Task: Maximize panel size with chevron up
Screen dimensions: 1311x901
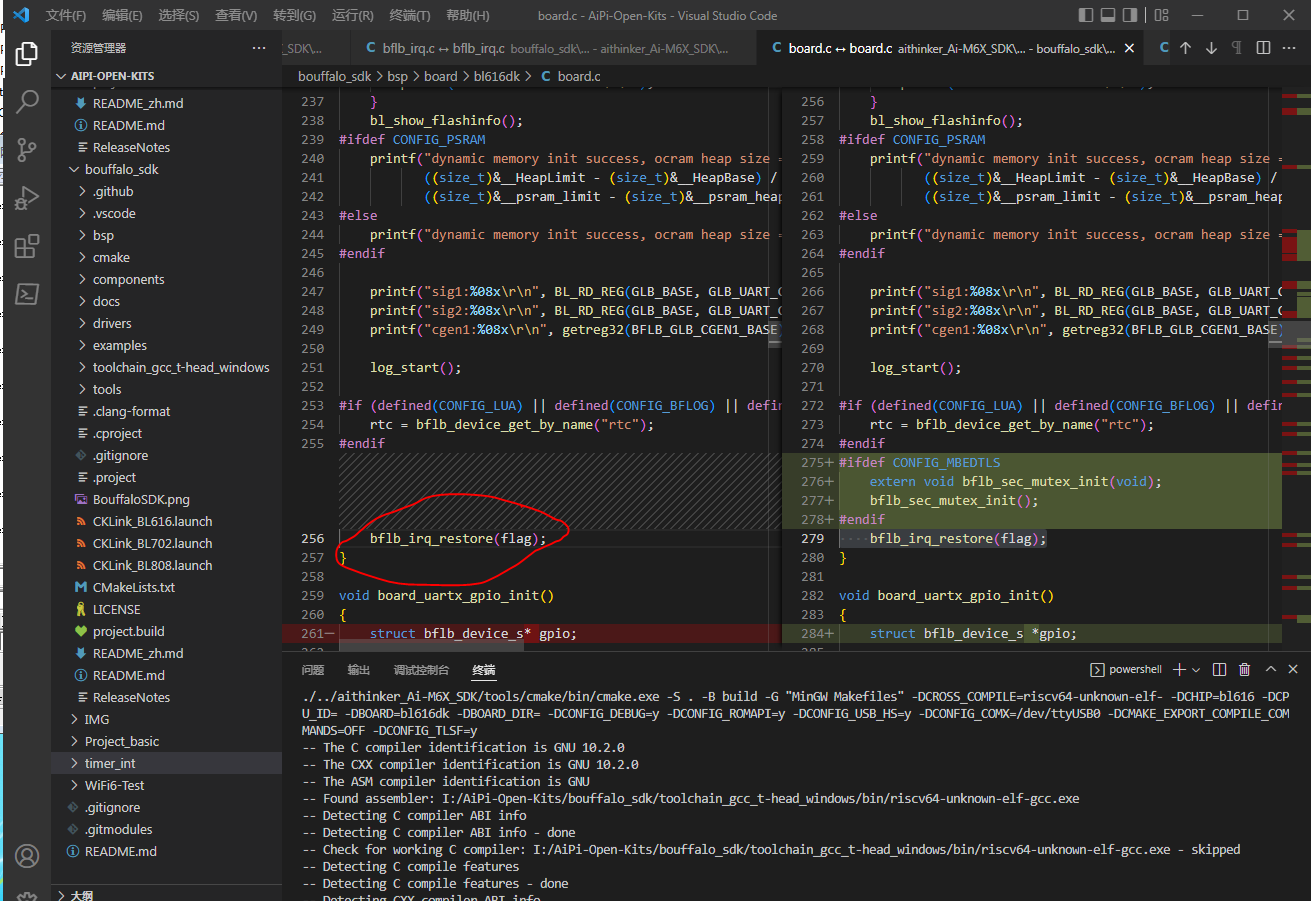Action: [x=1271, y=669]
